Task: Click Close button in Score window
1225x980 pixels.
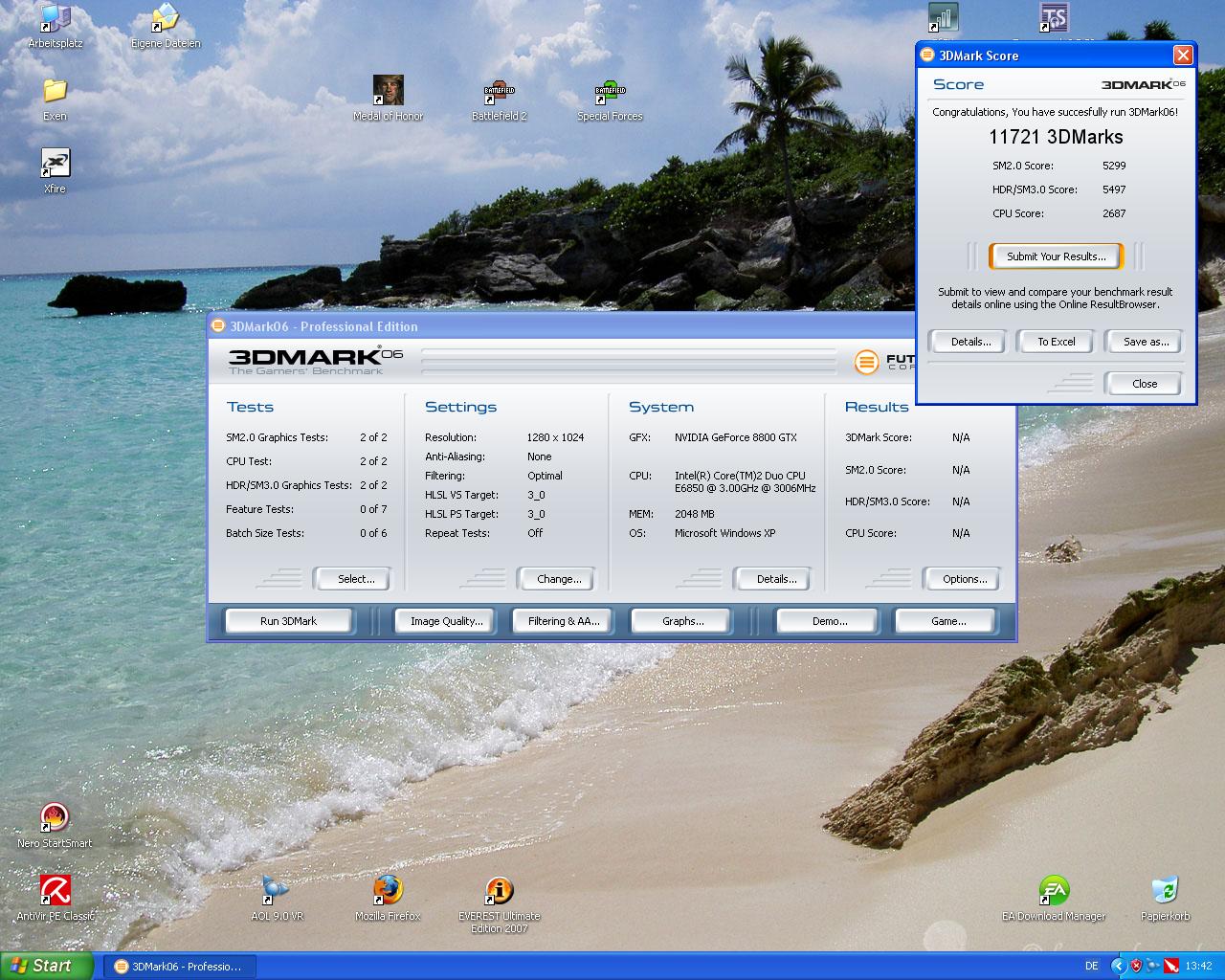Action: [1144, 384]
